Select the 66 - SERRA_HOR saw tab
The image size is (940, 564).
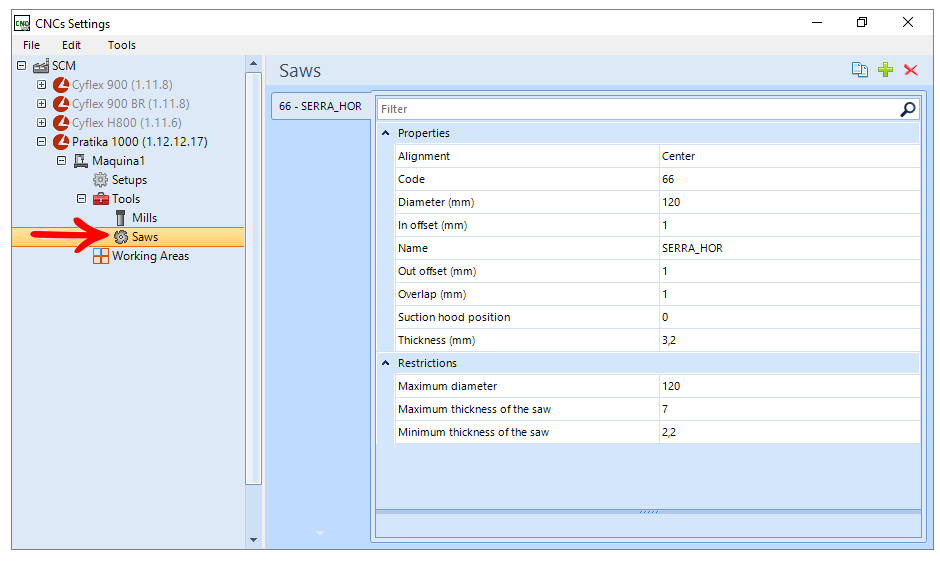[321, 107]
